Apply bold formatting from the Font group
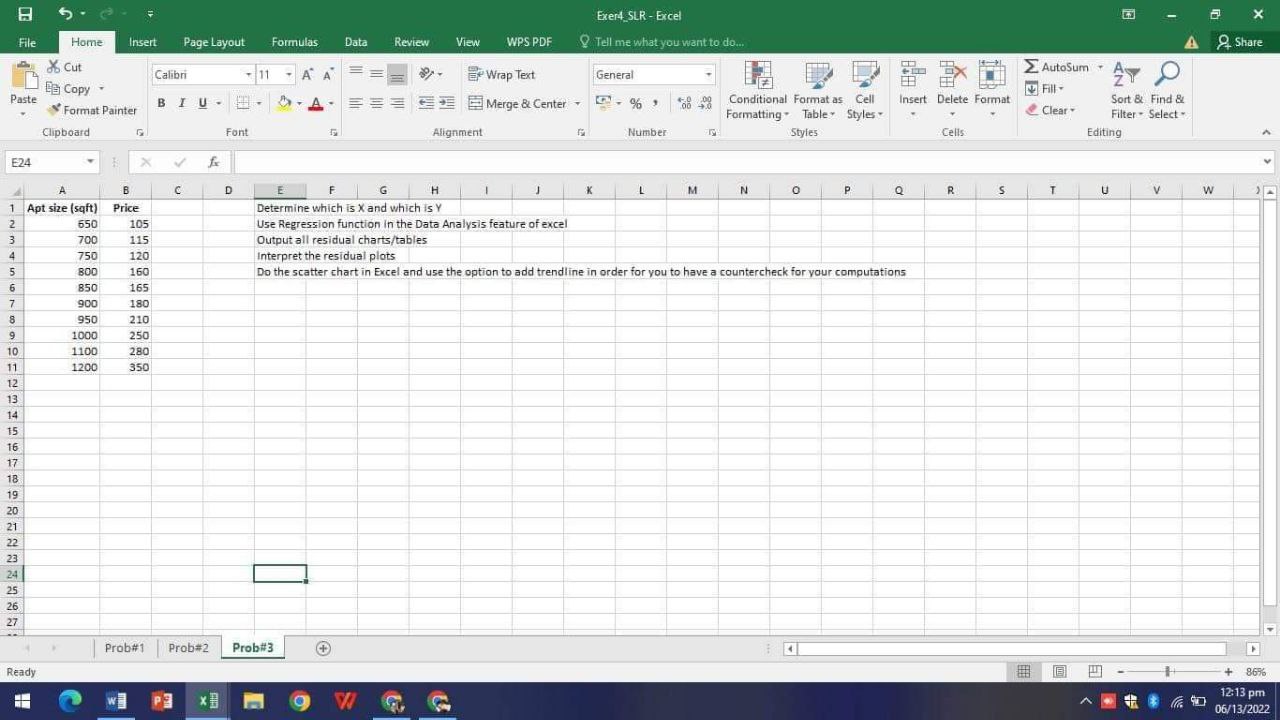Image resolution: width=1280 pixels, height=720 pixels. click(x=161, y=103)
